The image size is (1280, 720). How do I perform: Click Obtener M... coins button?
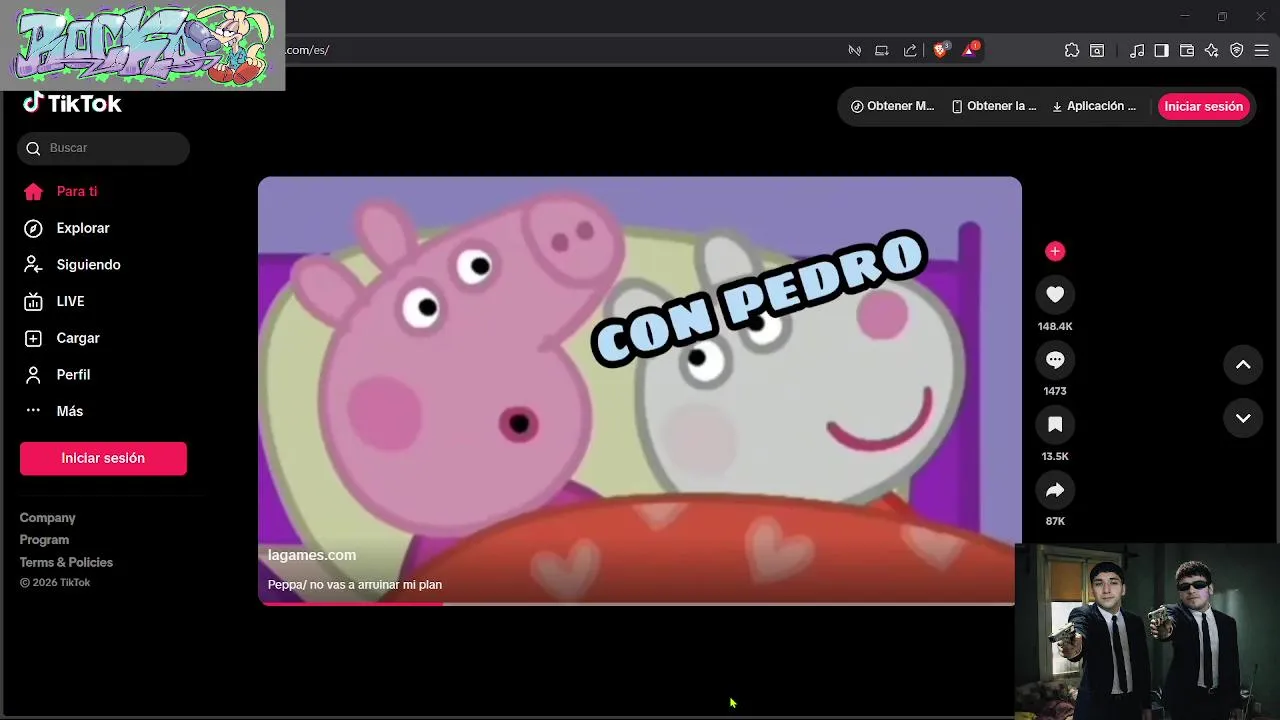pos(892,106)
